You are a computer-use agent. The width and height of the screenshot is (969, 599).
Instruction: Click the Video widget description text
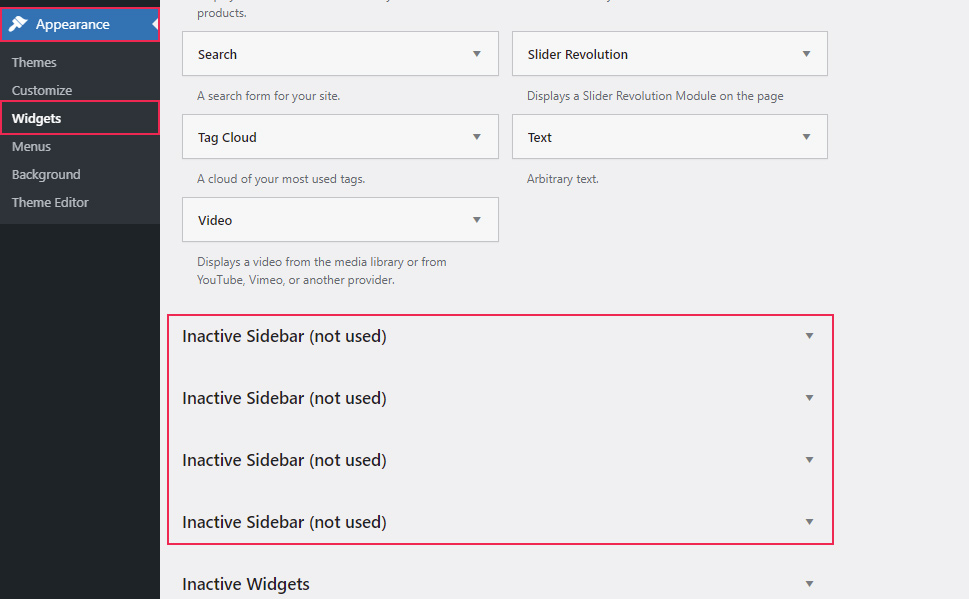coord(321,271)
